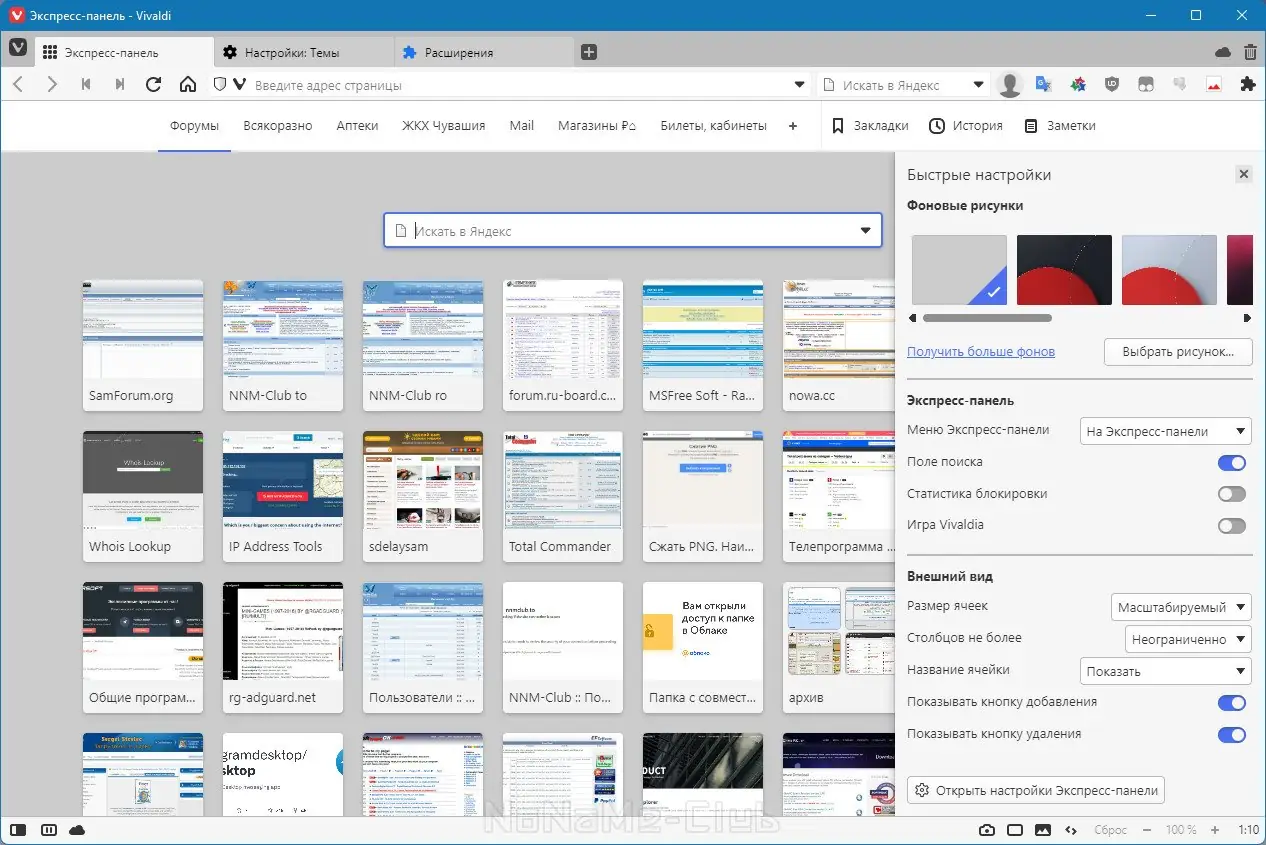This screenshot has height=845, width=1266.
Task: Switch to Расширения tab
Action: click(x=484, y=52)
